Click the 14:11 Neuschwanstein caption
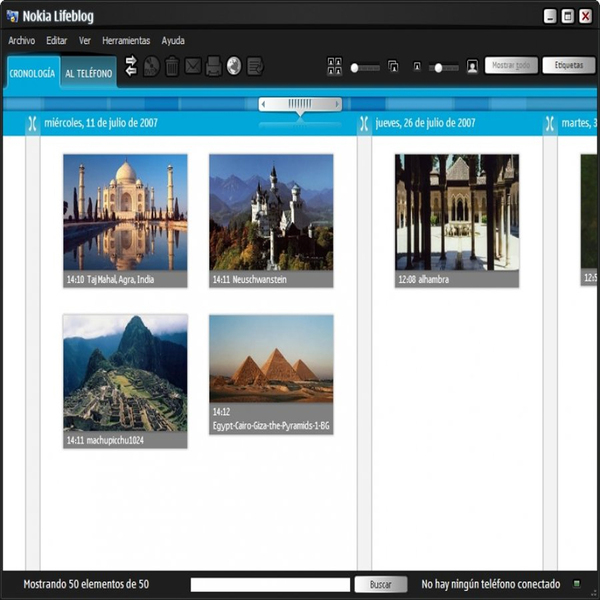This screenshot has width=600, height=600. 249,279
